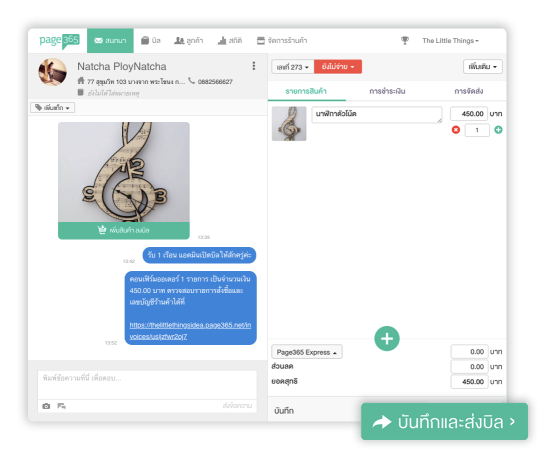Click the customer address text 77 สุขุมวิท 103
The height and width of the screenshot is (450, 539).
click(136, 81)
